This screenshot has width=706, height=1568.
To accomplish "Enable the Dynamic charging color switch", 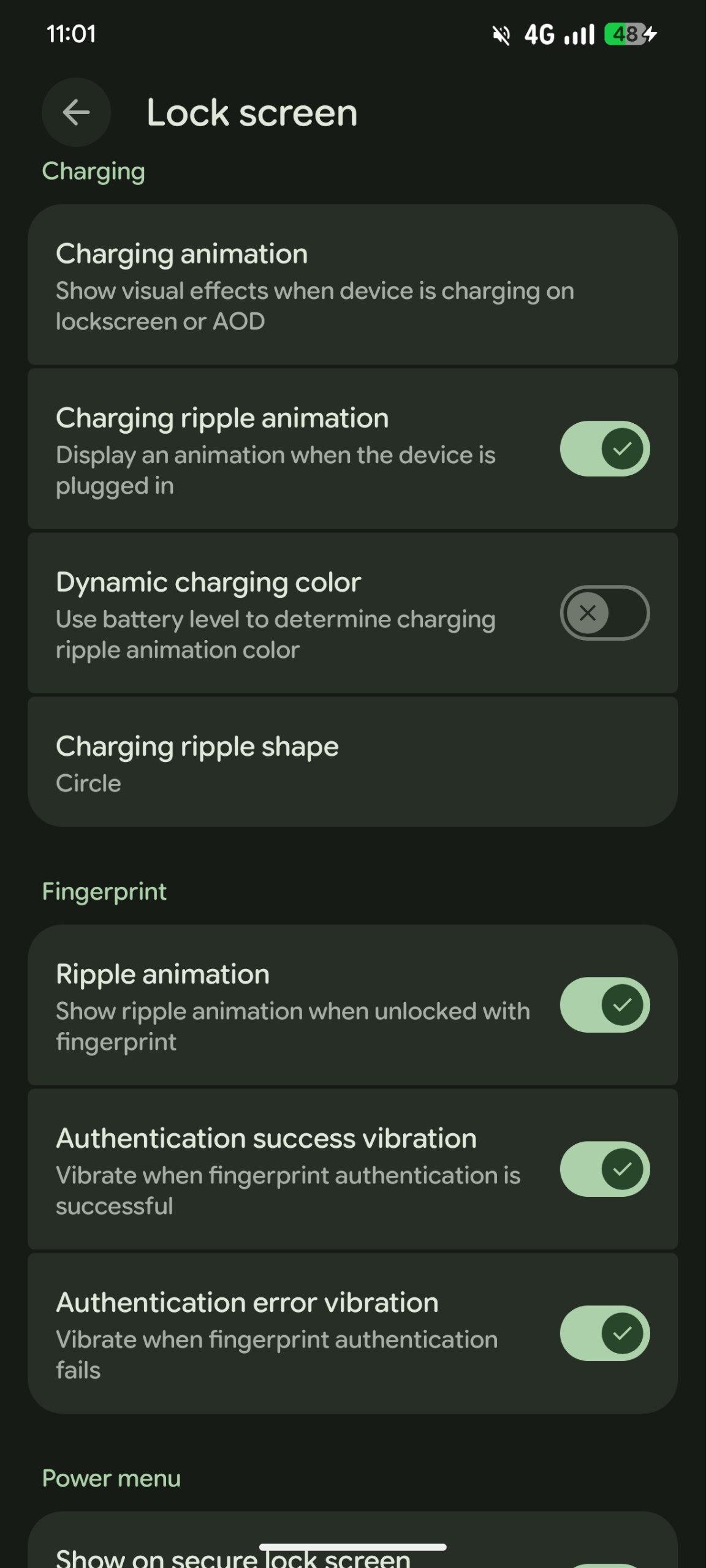I will pyautogui.click(x=604, y=612).
